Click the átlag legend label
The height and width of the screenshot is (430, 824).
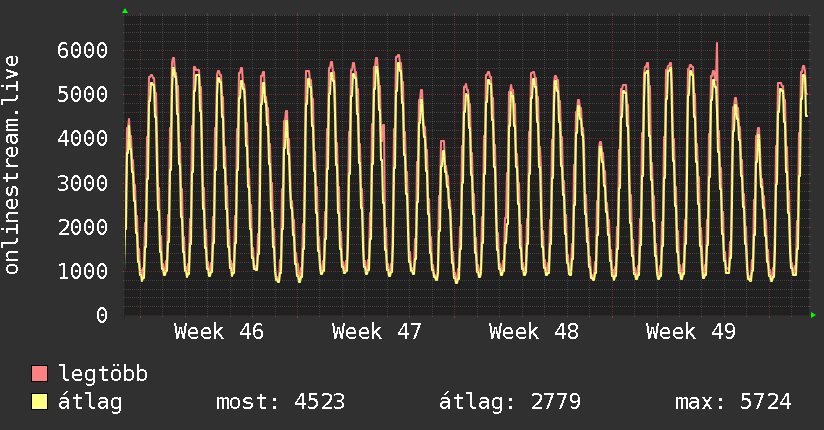[91, 402]
